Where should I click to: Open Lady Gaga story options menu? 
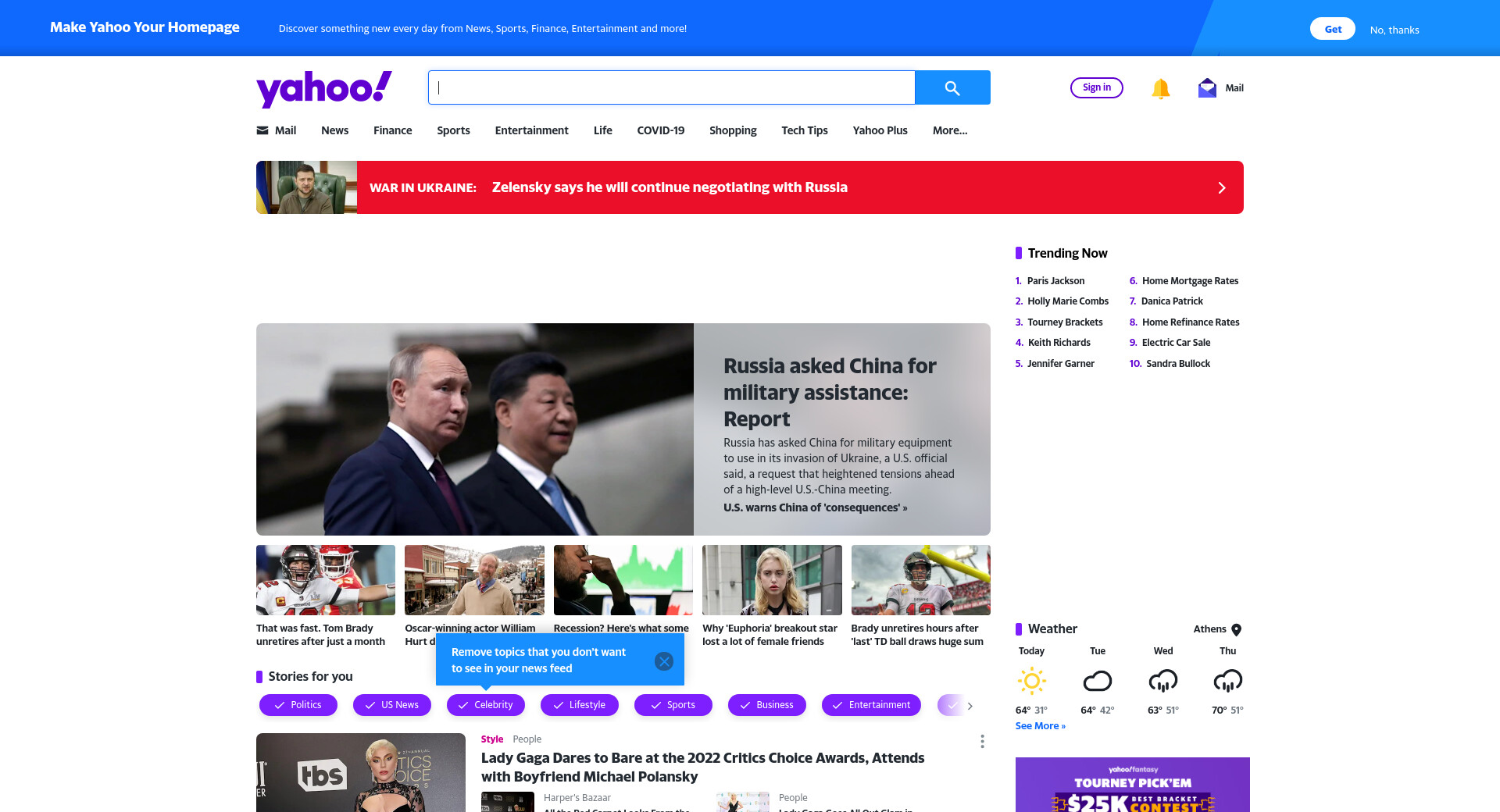tap(982, 741)
